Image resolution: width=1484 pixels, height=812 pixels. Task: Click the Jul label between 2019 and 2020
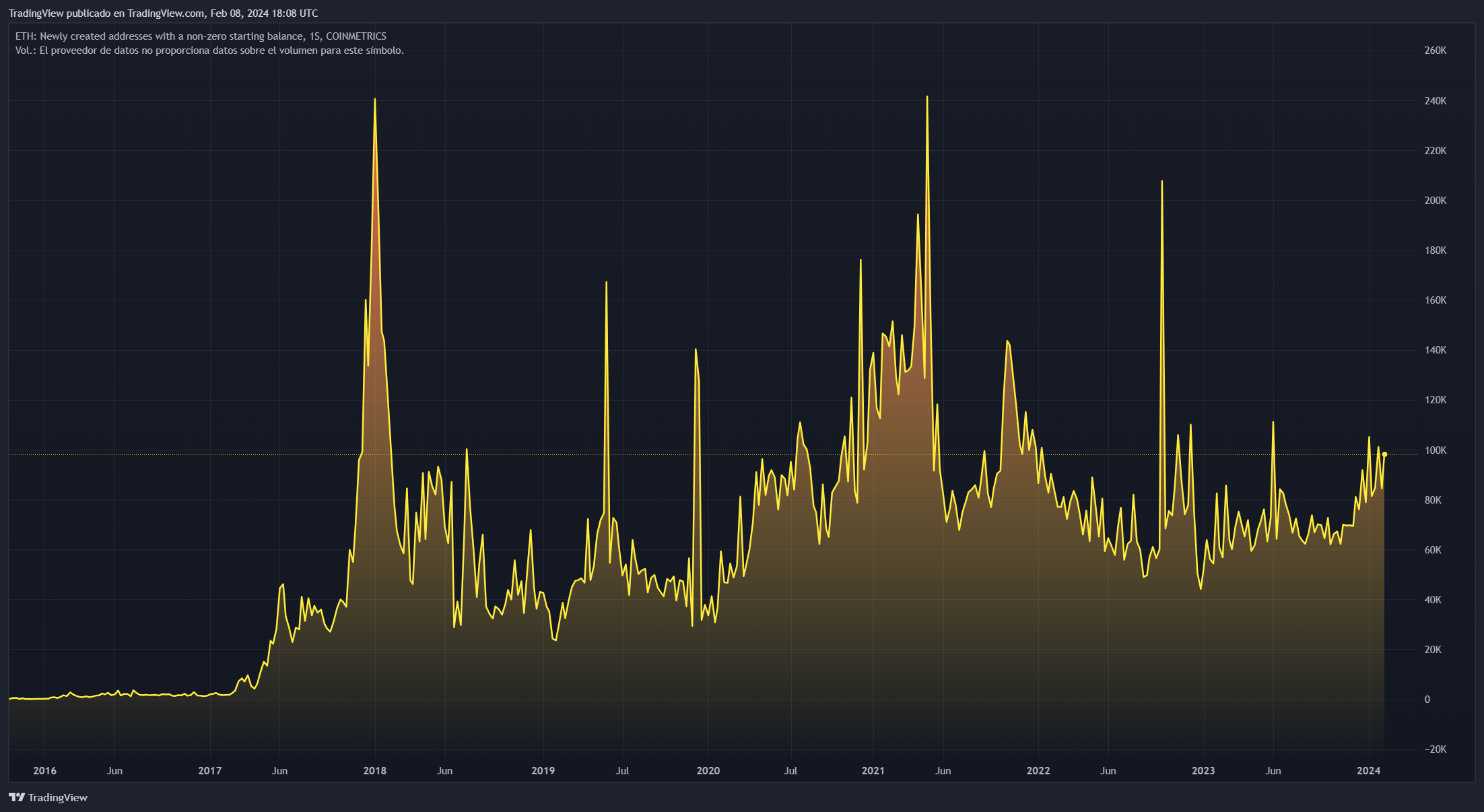[x=623, y=771]
